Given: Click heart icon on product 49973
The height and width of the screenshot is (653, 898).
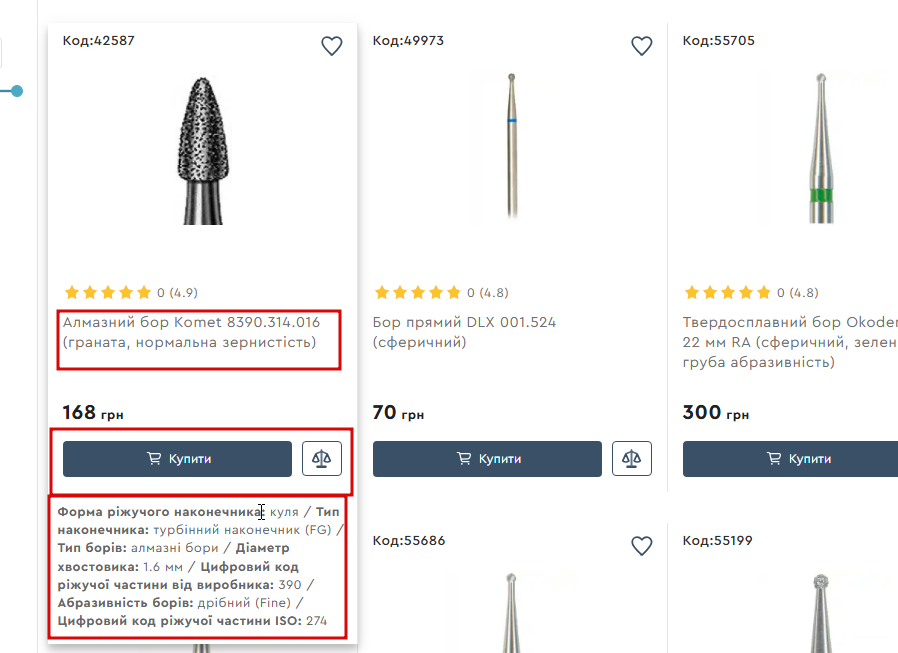Looking at the screenshot, I should pos(642,46).
